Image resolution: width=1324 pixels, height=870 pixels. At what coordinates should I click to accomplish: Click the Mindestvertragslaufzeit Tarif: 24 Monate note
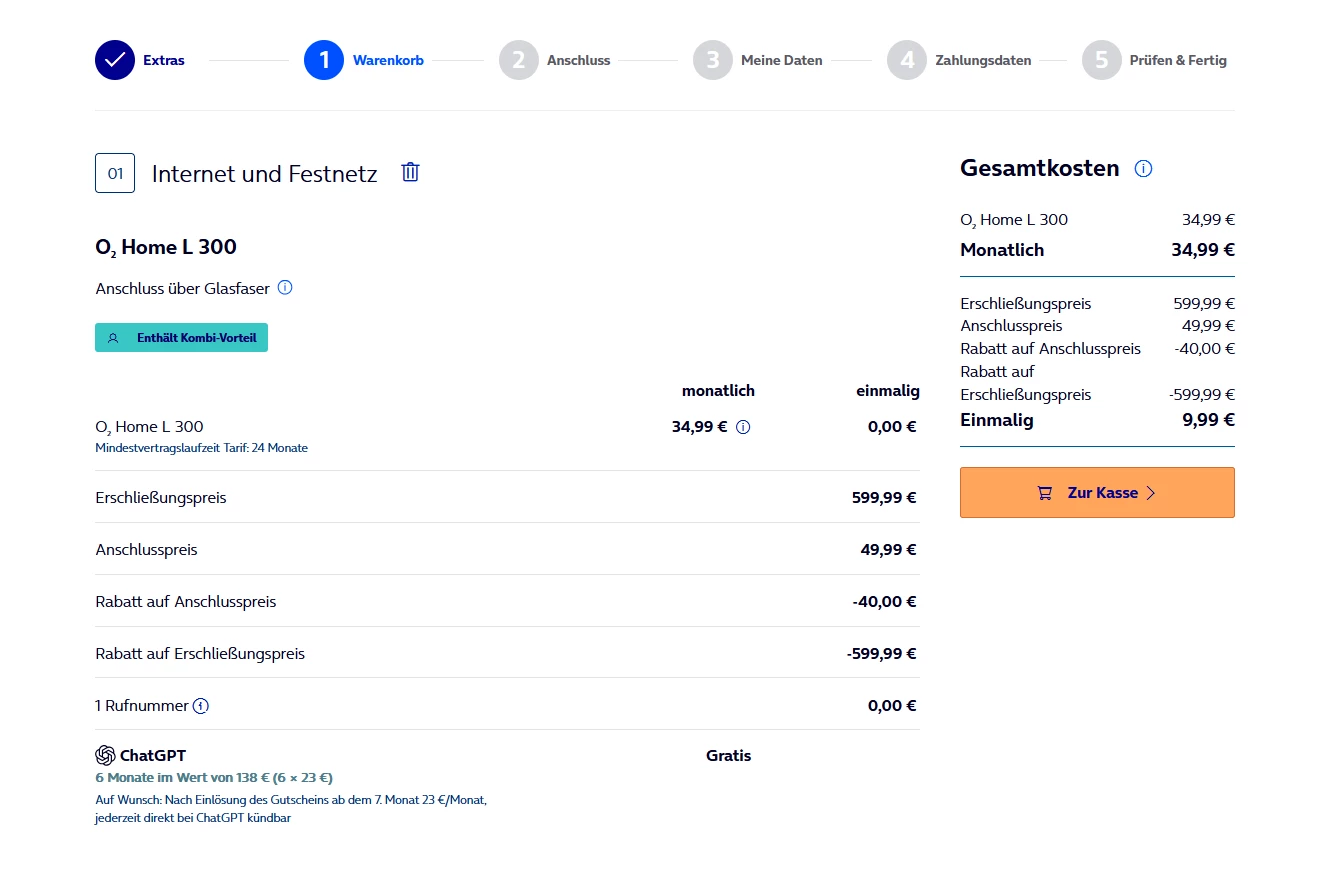coord(201,448)
